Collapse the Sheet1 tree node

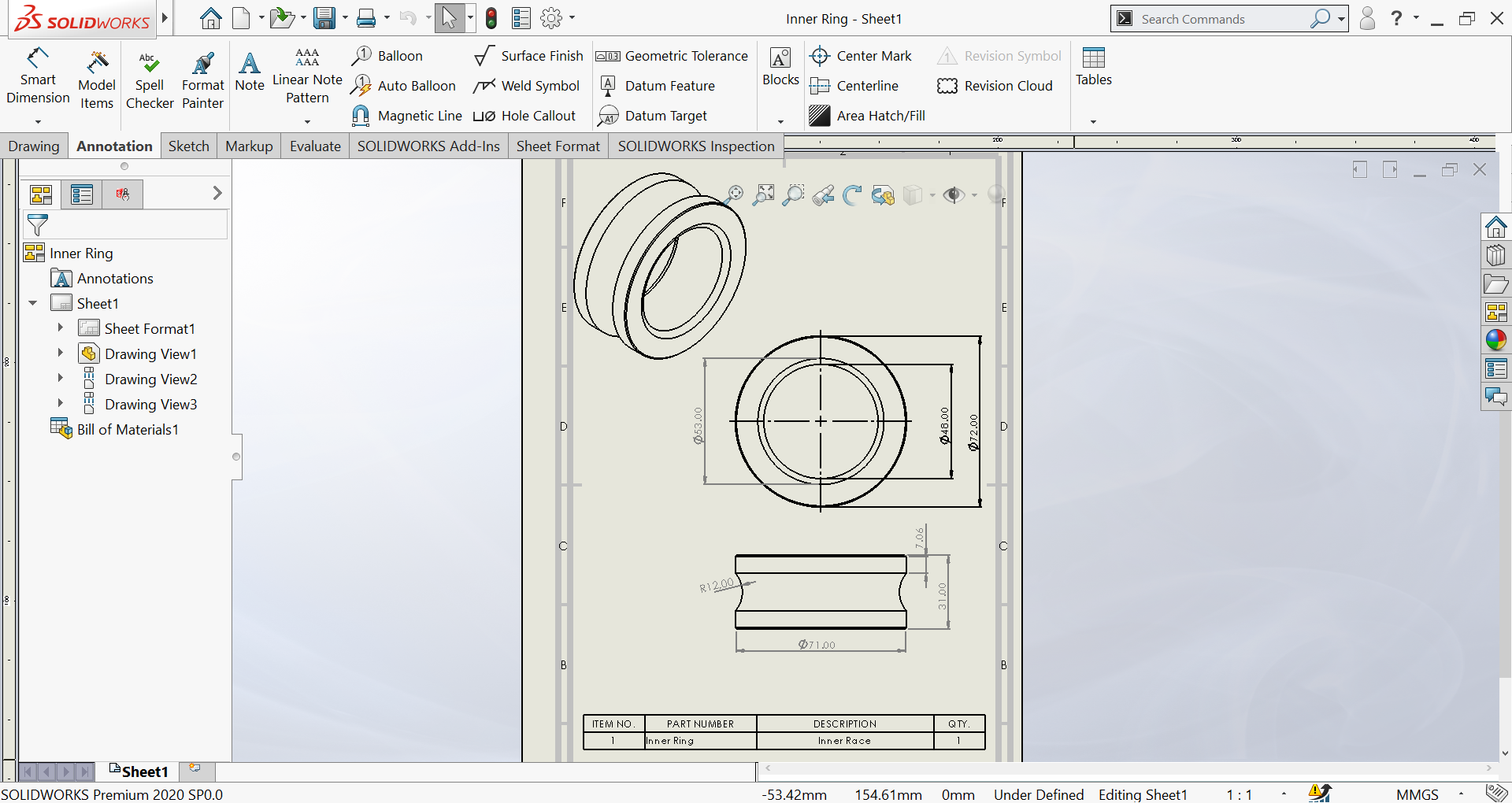(x=33, y=303)
